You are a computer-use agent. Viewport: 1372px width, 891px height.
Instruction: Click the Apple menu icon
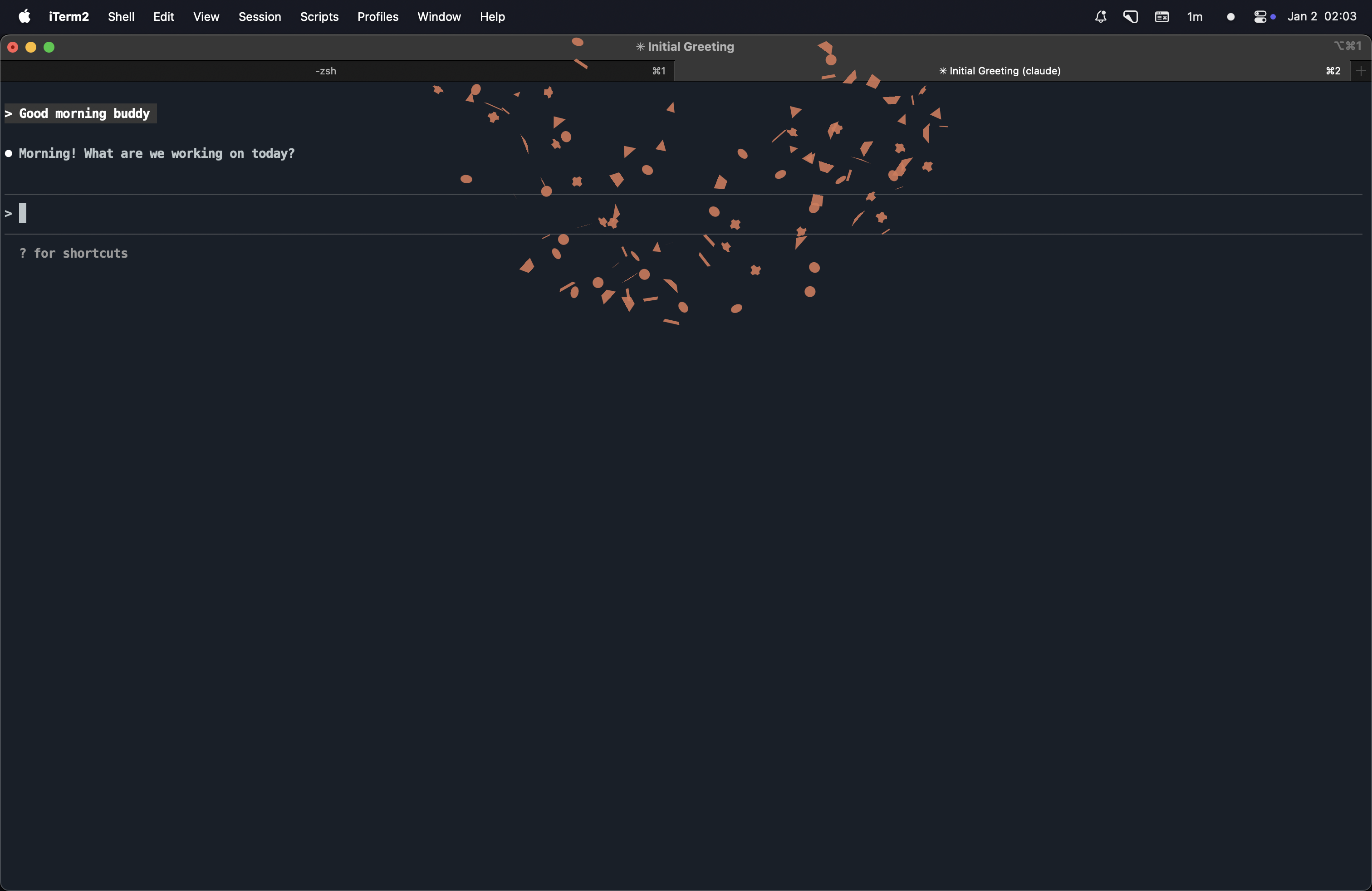pos(24,17)
